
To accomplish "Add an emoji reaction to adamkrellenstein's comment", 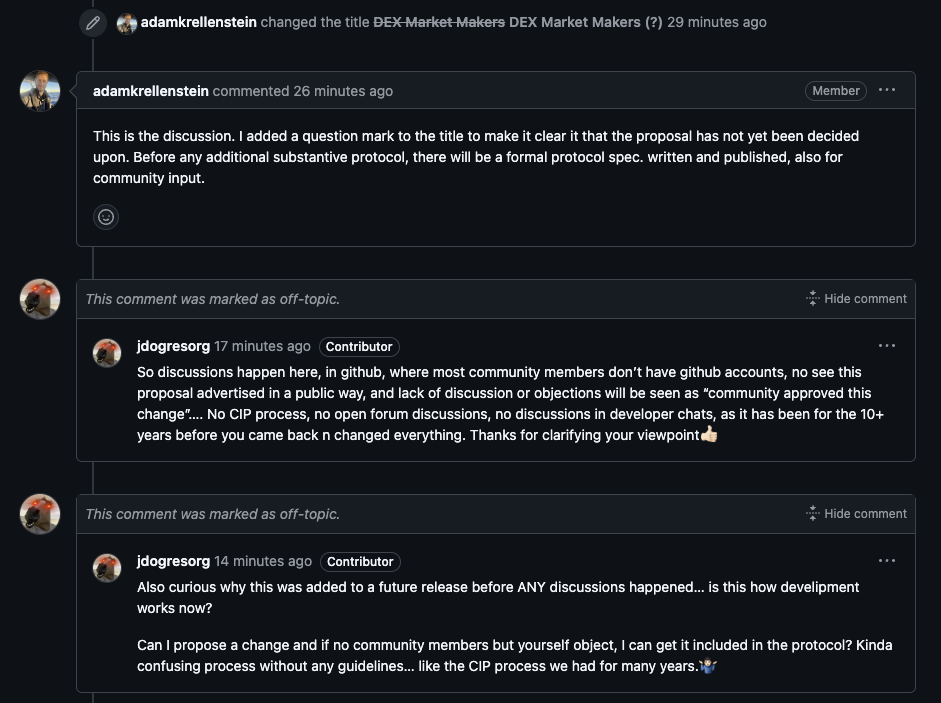I will [106, 217].
